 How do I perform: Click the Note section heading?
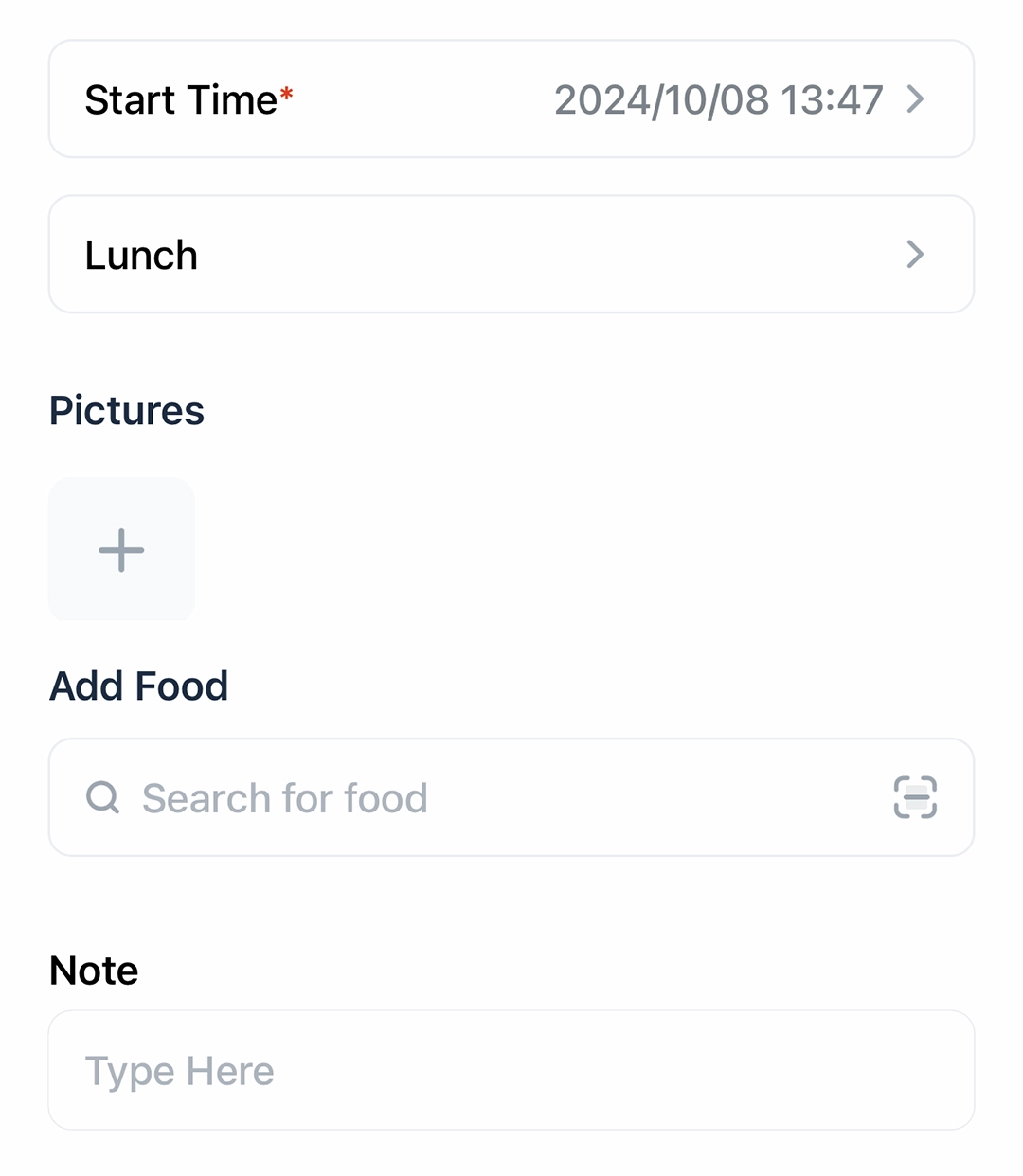click(94, 971)
